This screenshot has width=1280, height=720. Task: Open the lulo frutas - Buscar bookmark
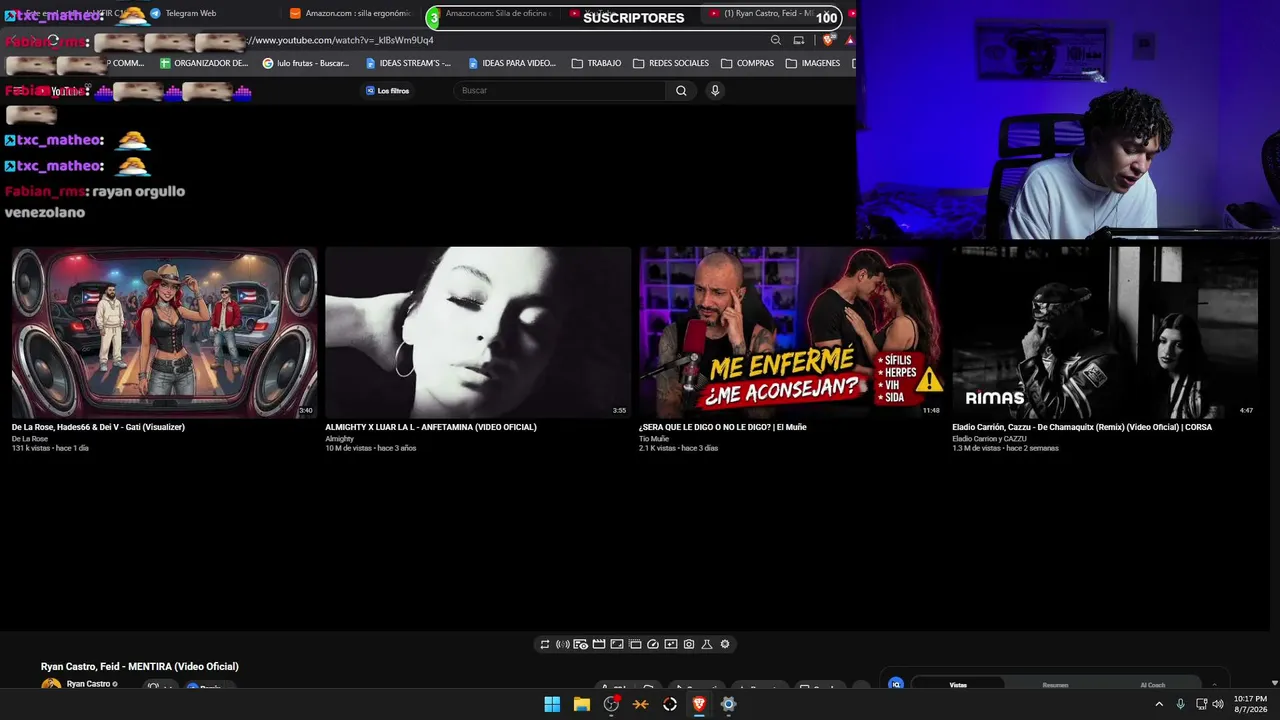point(306,63)
